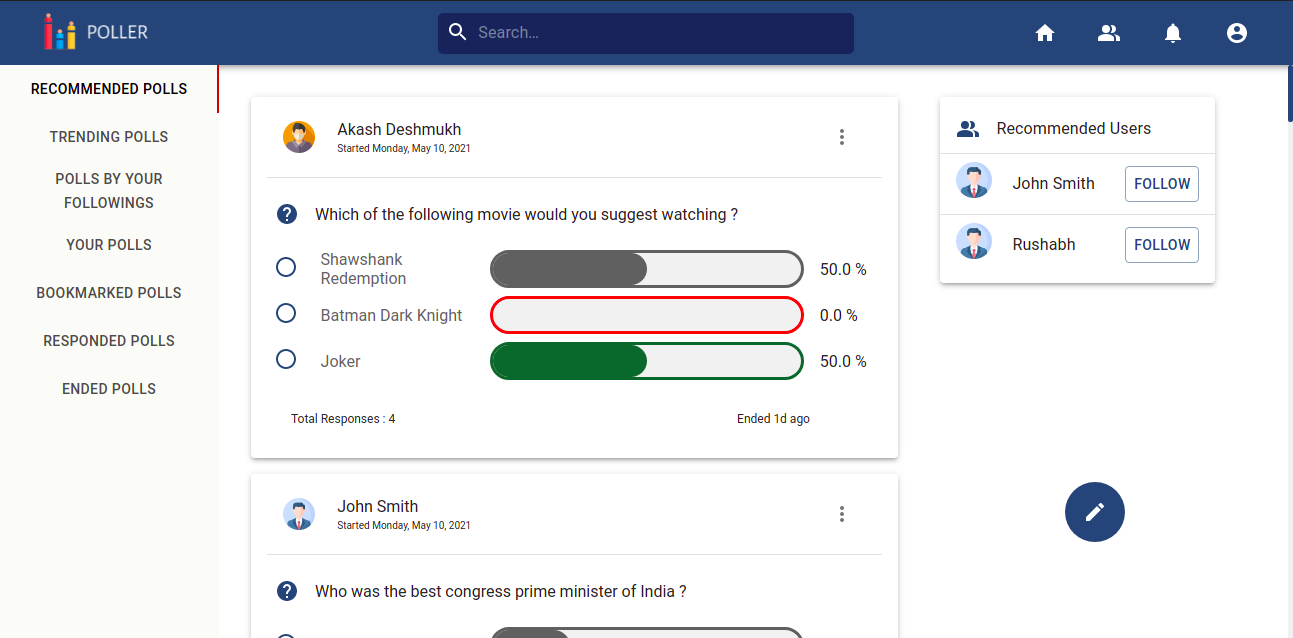
Task: Click 'Ended 1d ago' text
Action: click(773, 419)
